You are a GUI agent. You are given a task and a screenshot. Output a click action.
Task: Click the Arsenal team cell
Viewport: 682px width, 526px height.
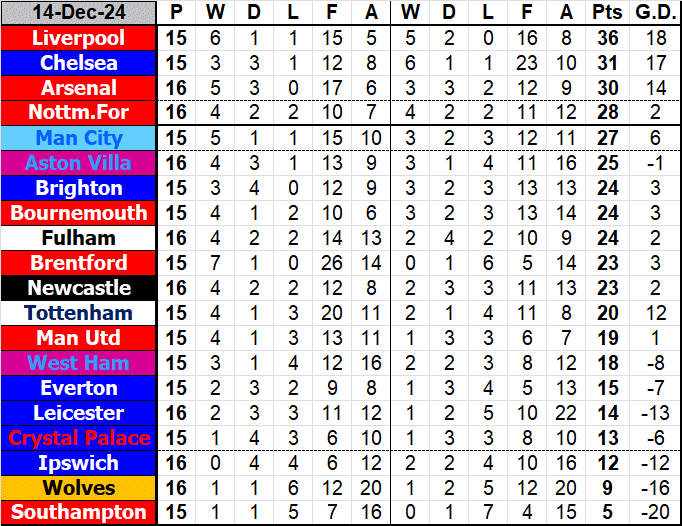pos(79,88)
